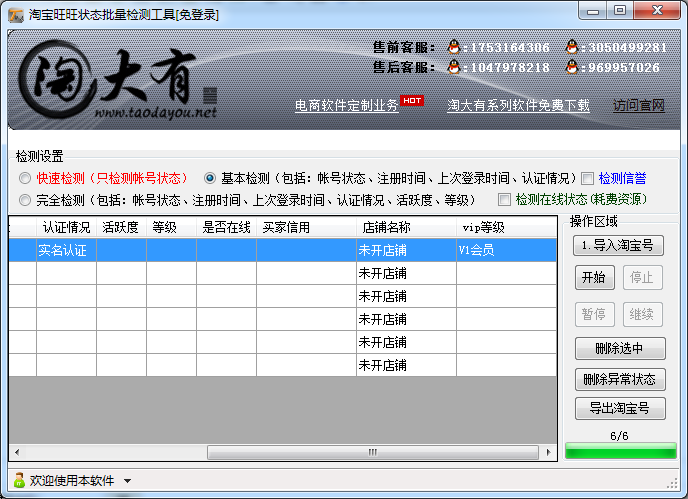Image resolution: width=688 pixels, height=499 pixels.
Task: Click the 1.导入淘宝号 button
Action: point(618,245)
